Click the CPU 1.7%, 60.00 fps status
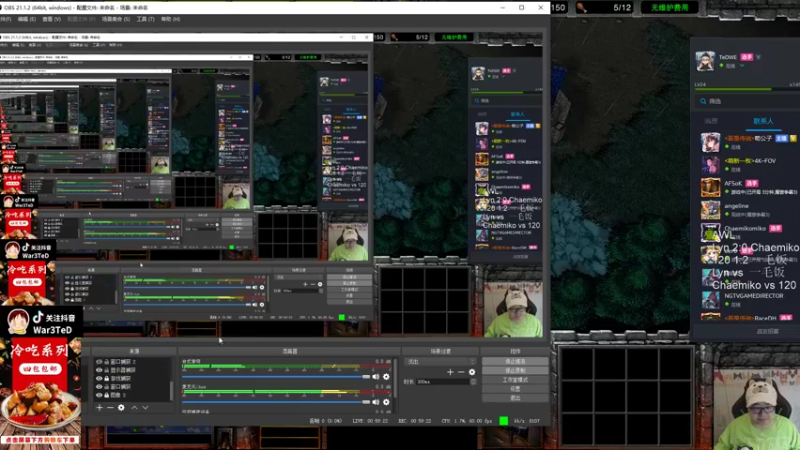 466,421
